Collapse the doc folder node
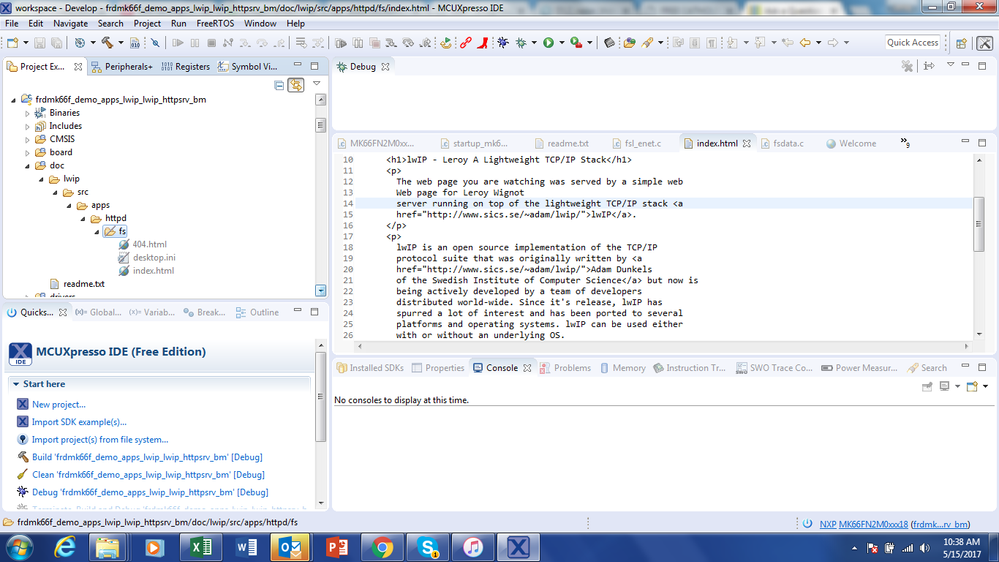 [x=27, y=166]
